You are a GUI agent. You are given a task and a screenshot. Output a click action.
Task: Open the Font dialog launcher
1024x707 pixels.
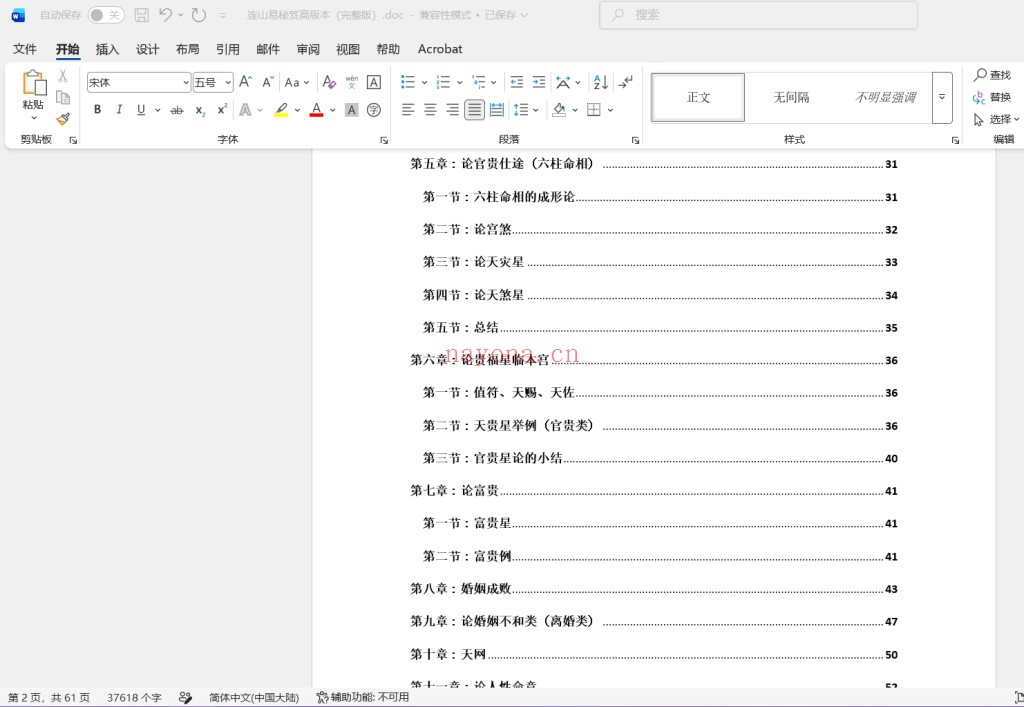(x=384, y=140)
